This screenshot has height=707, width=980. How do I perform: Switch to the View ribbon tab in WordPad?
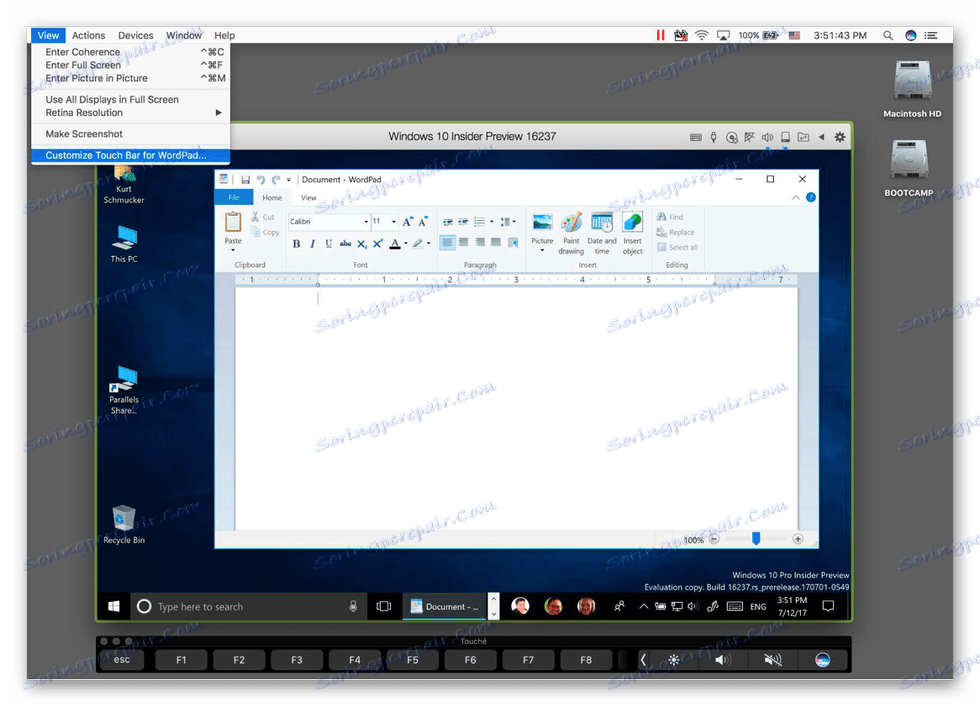(309, 198)
